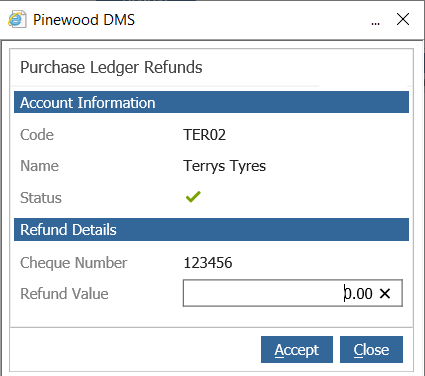Click the Internet Explorer page icon

[17, 19]
